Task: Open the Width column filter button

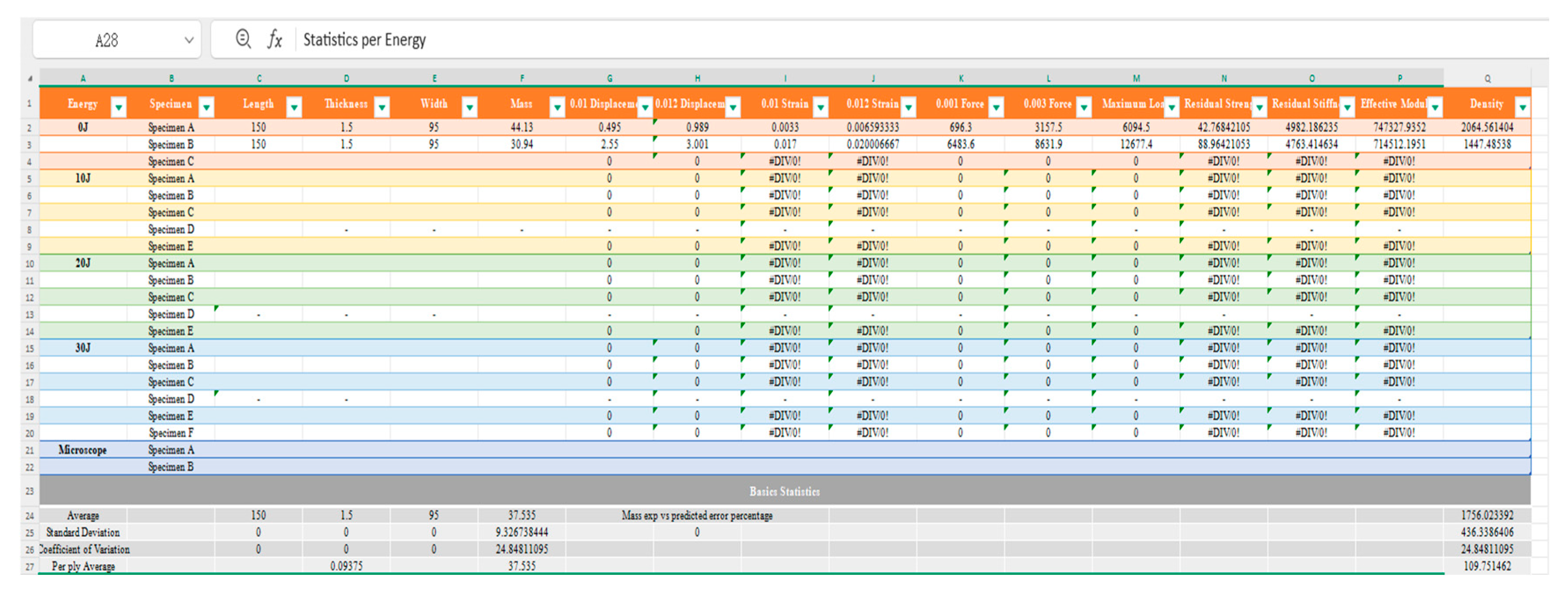Action: (469, 107)
